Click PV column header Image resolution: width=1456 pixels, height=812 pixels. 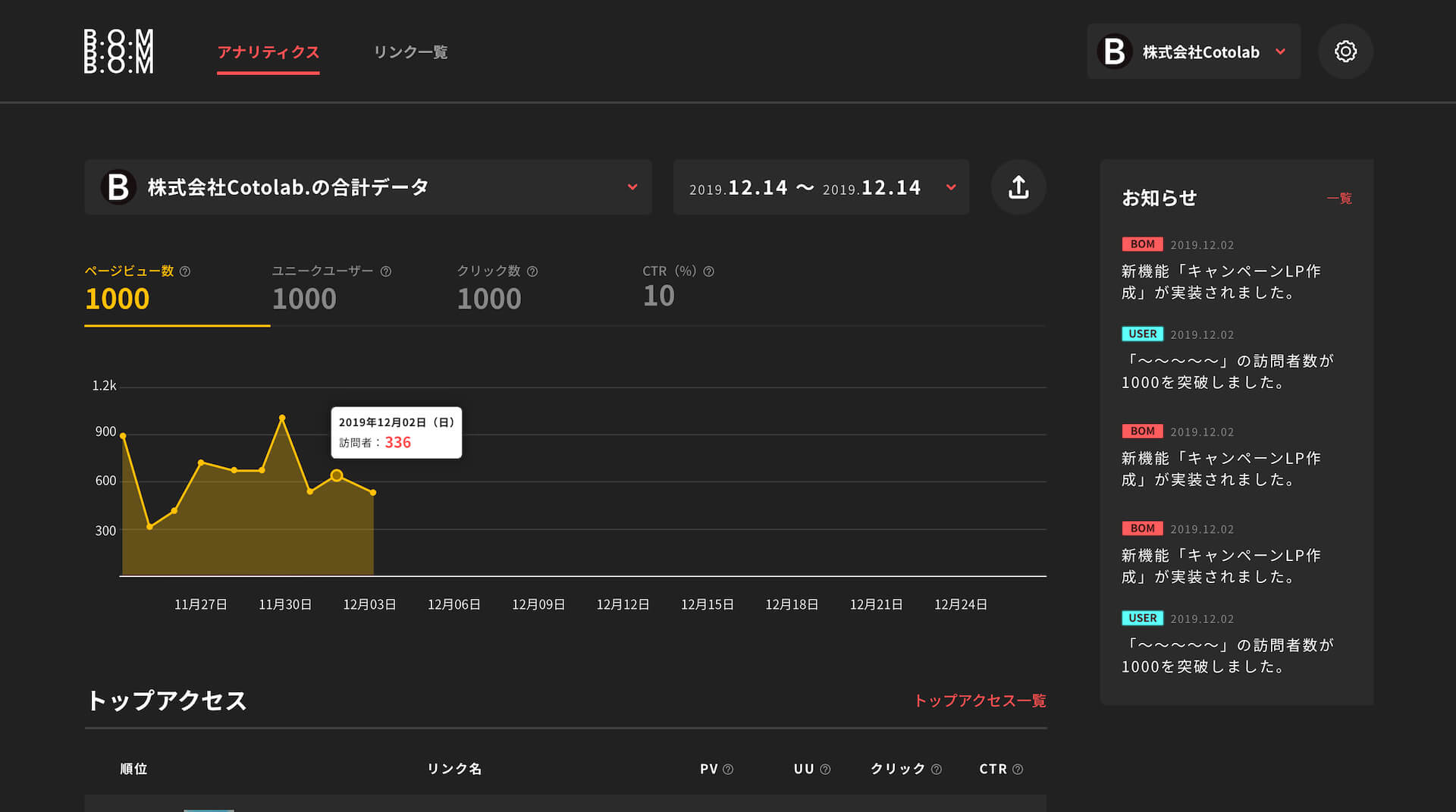click(x=708, y=770)
